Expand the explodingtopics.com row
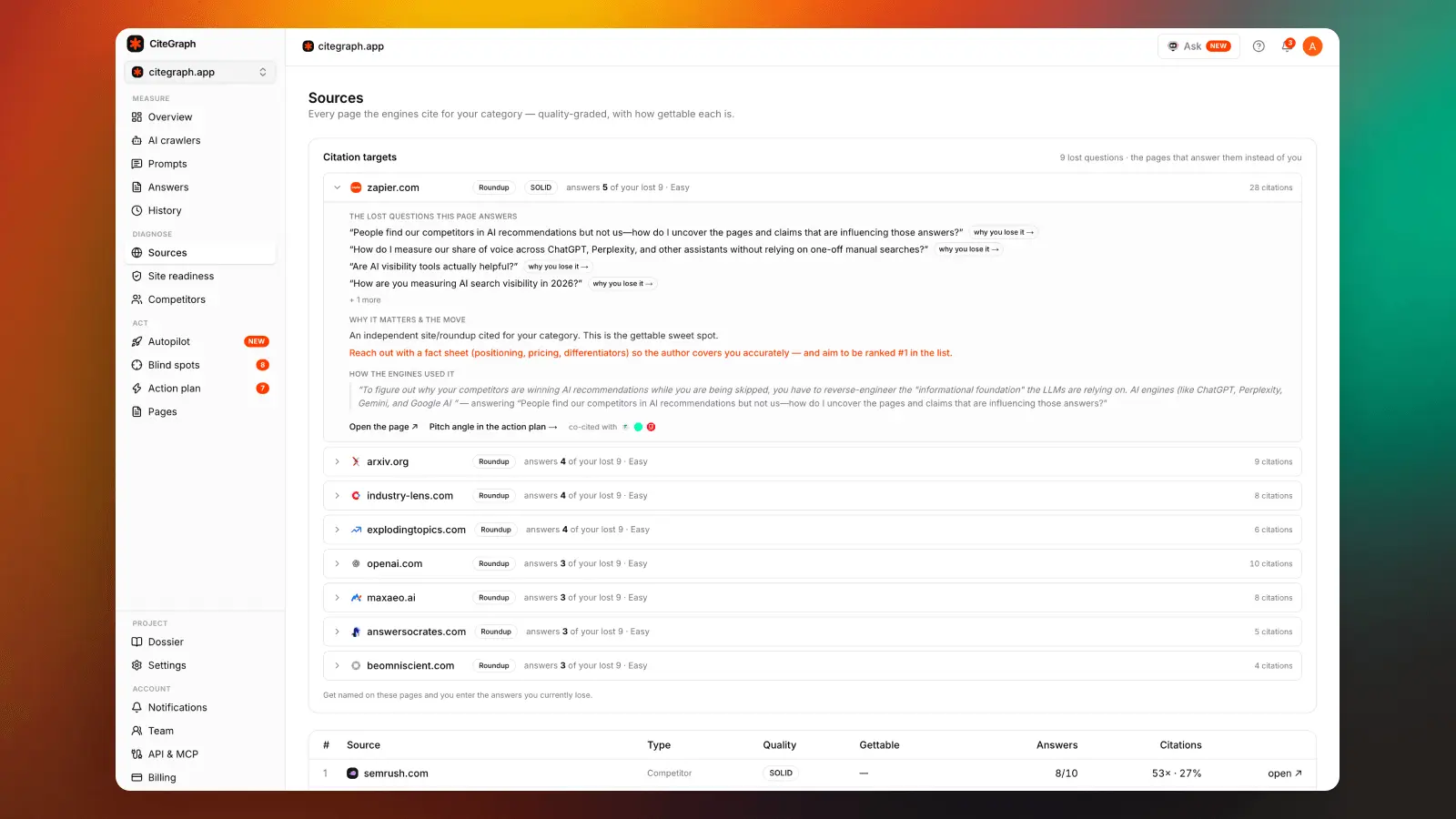1456x819 pixels. pos(337,530)
